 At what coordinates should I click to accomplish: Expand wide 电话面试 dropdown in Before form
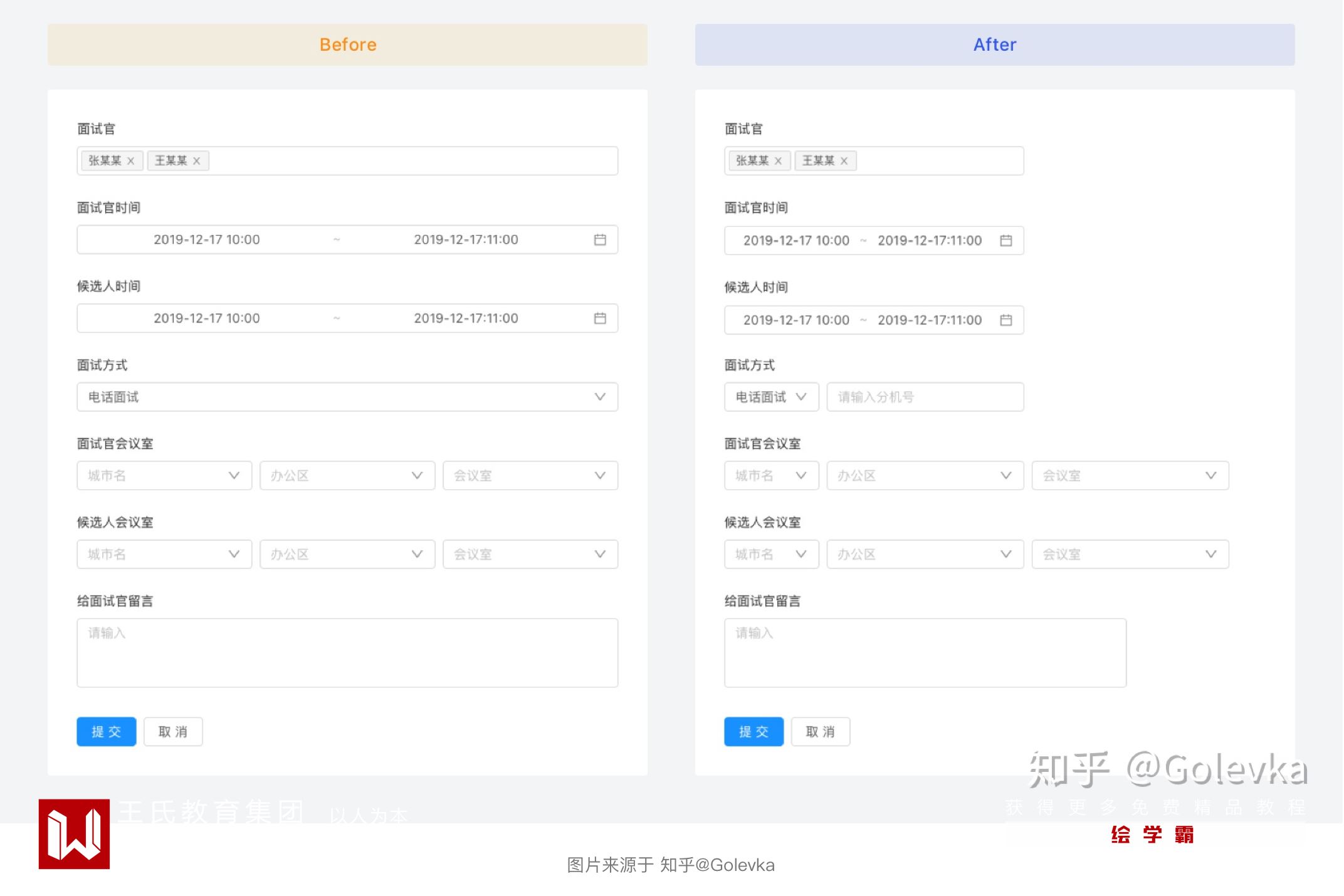tap(348, 397)
